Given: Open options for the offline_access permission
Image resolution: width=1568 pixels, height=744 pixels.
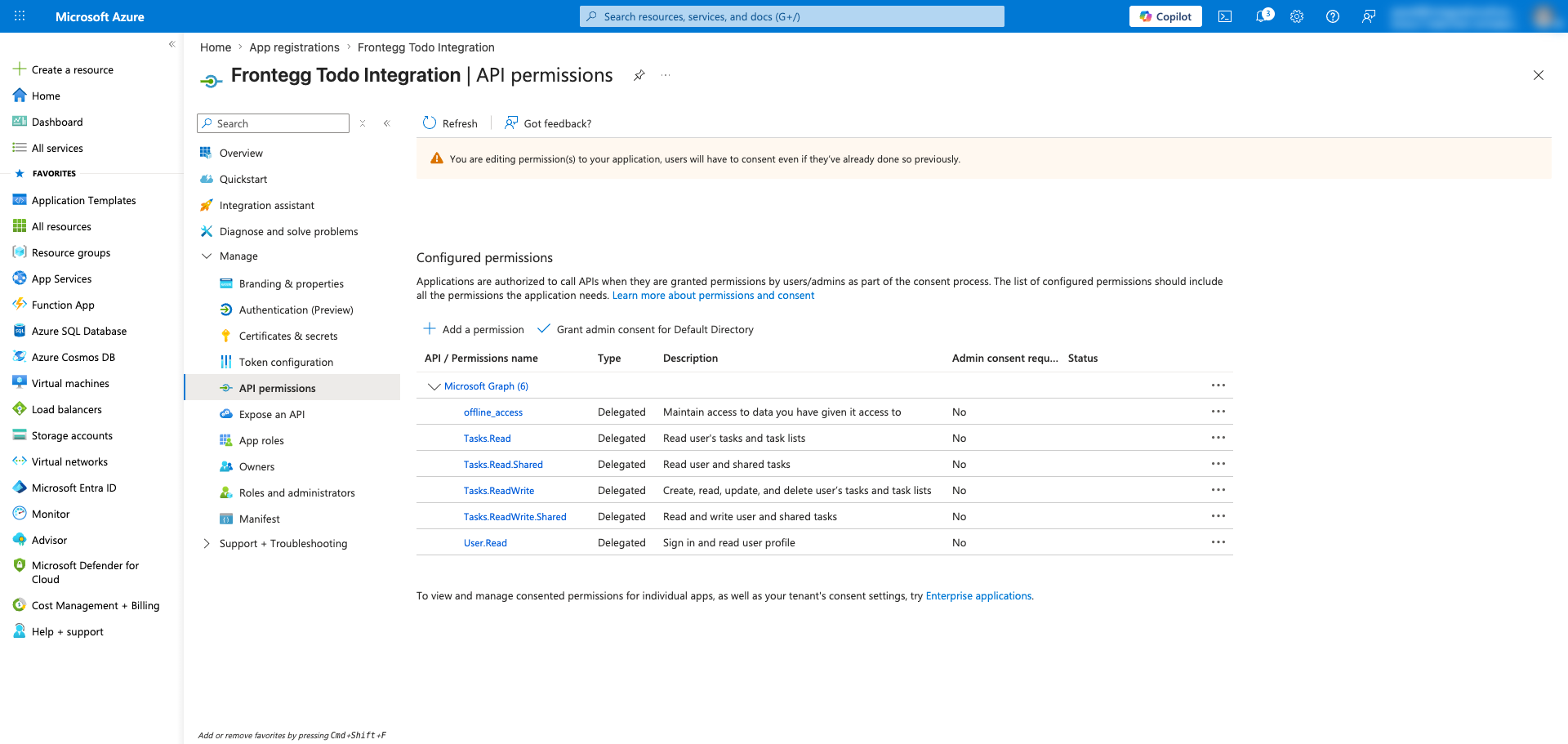Looking at the screenshot, I should (x=1218, y=412).
